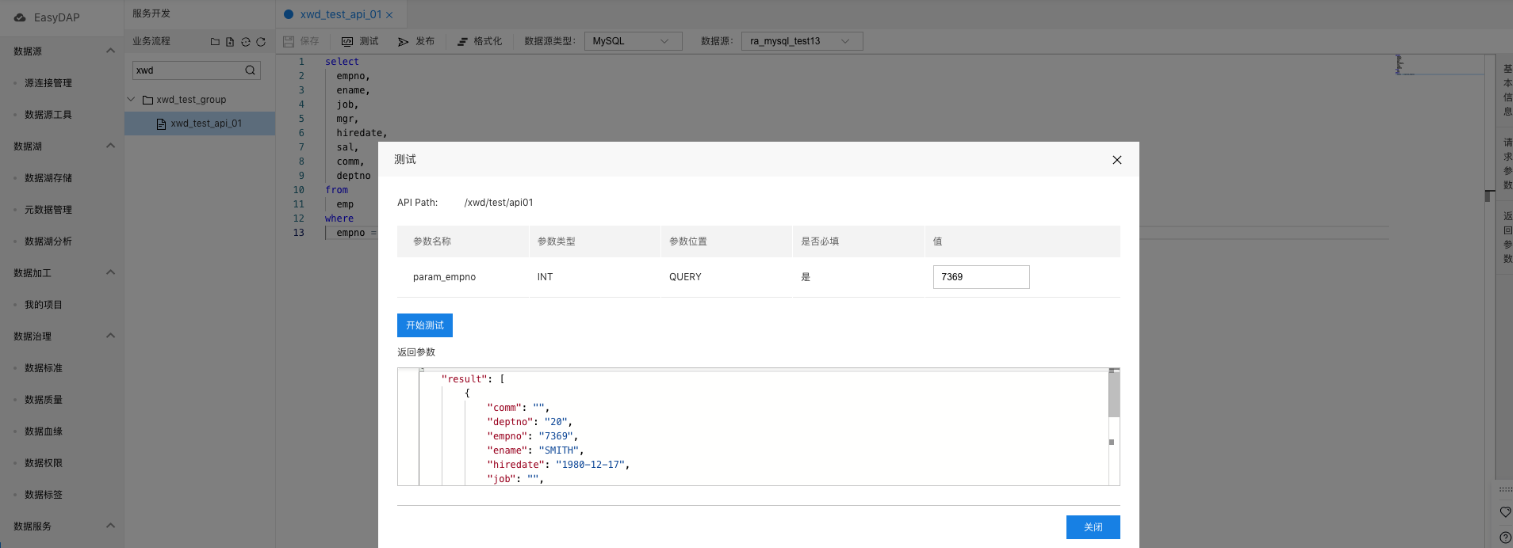
Task: Click the param_empno value input field
Action: [981, 277]
